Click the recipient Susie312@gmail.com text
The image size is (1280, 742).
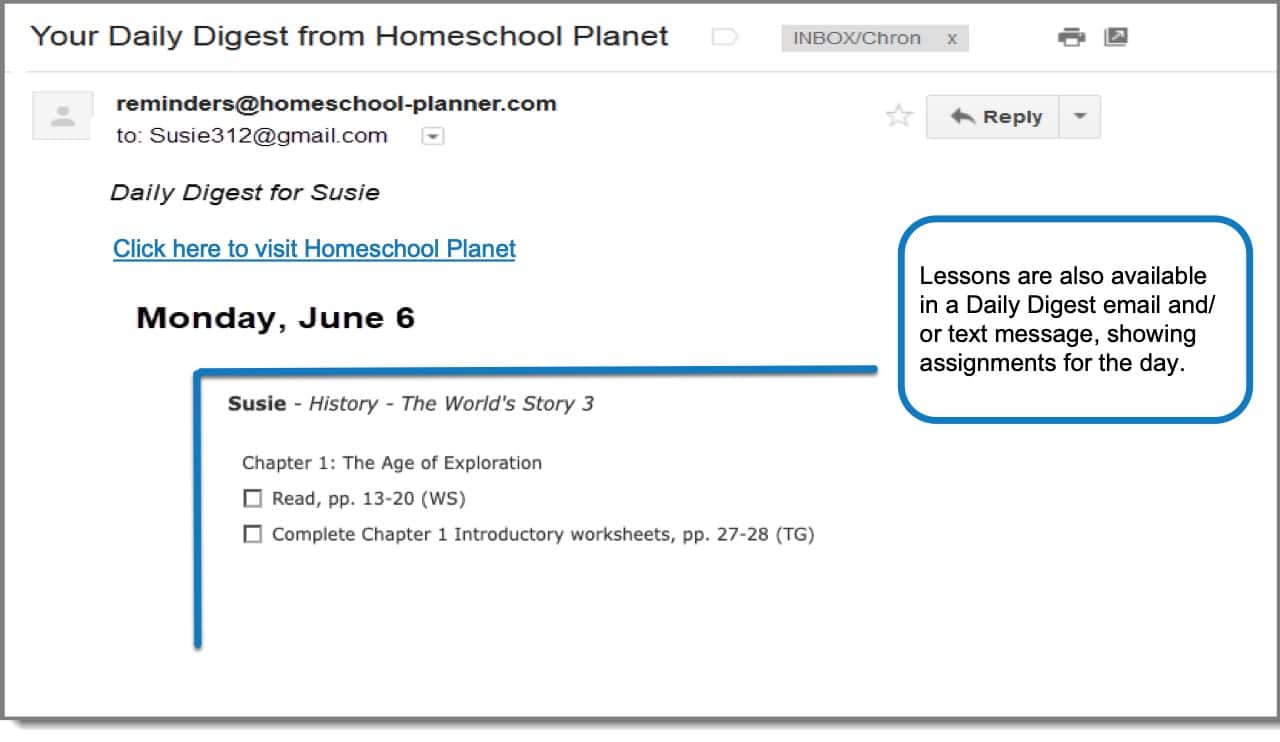(268, 137)
